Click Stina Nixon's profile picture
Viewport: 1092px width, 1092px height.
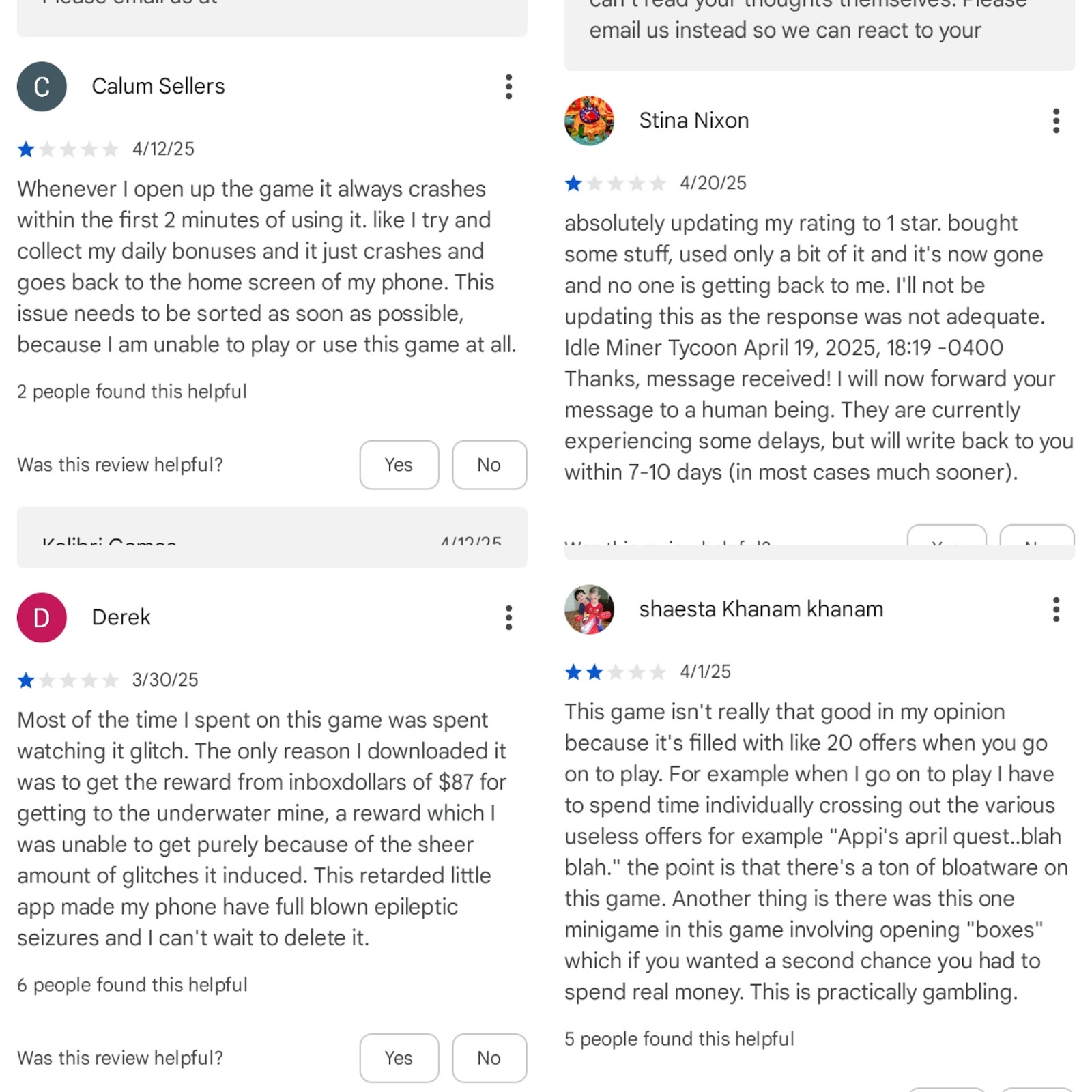(589, 121)
